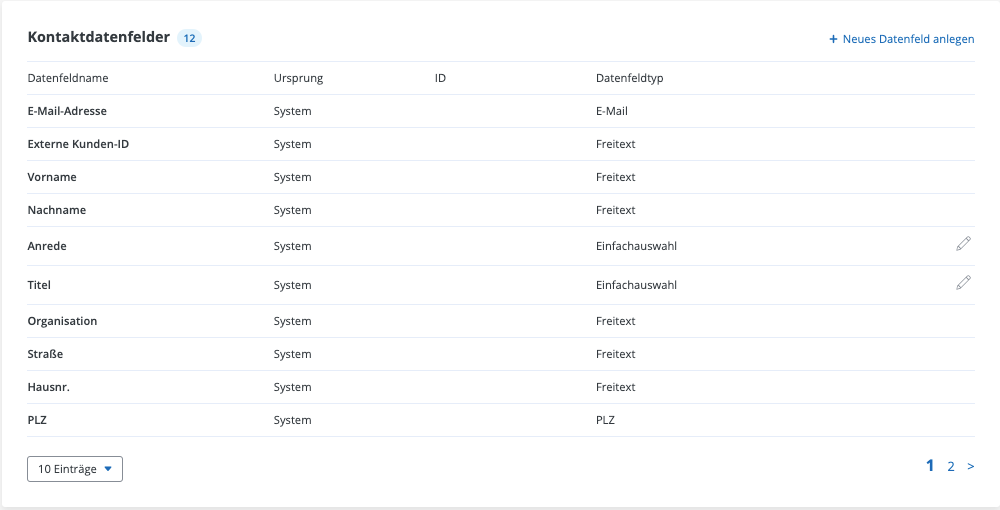Click the next page arrow
1000x510 pixels.
[x=971, y=466]
